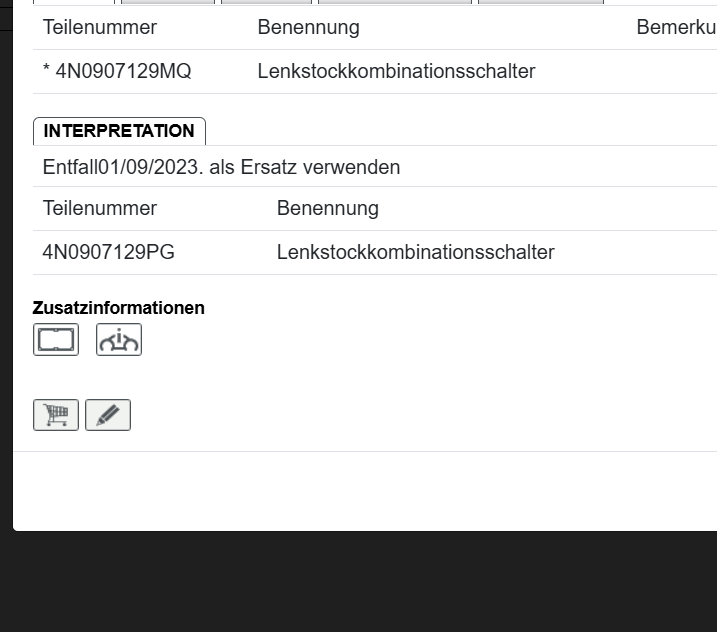Image resolution: width=717 pixels, height=632 pixels.
Task: Click the Zusatzinformationen heading
Action: coord(118,308)
